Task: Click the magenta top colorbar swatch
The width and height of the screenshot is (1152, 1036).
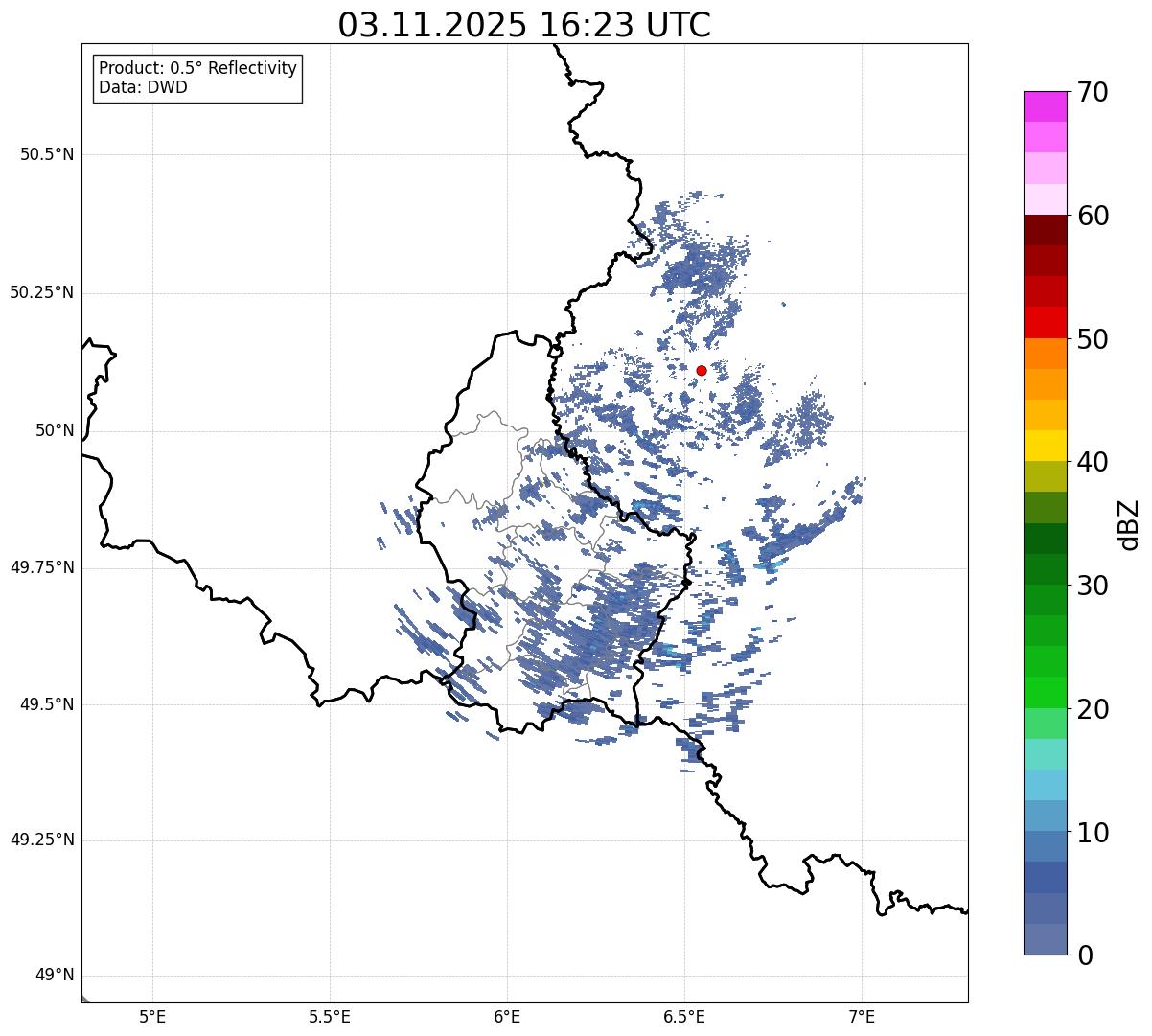Action: tap(1046, 107)
